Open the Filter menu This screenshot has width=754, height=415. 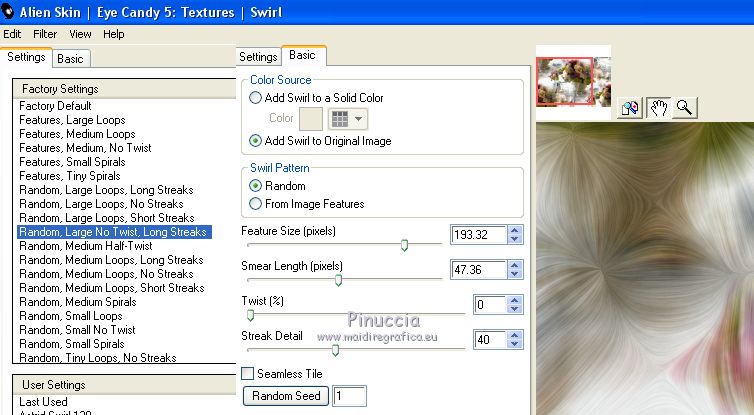click(x=45, y=34)
